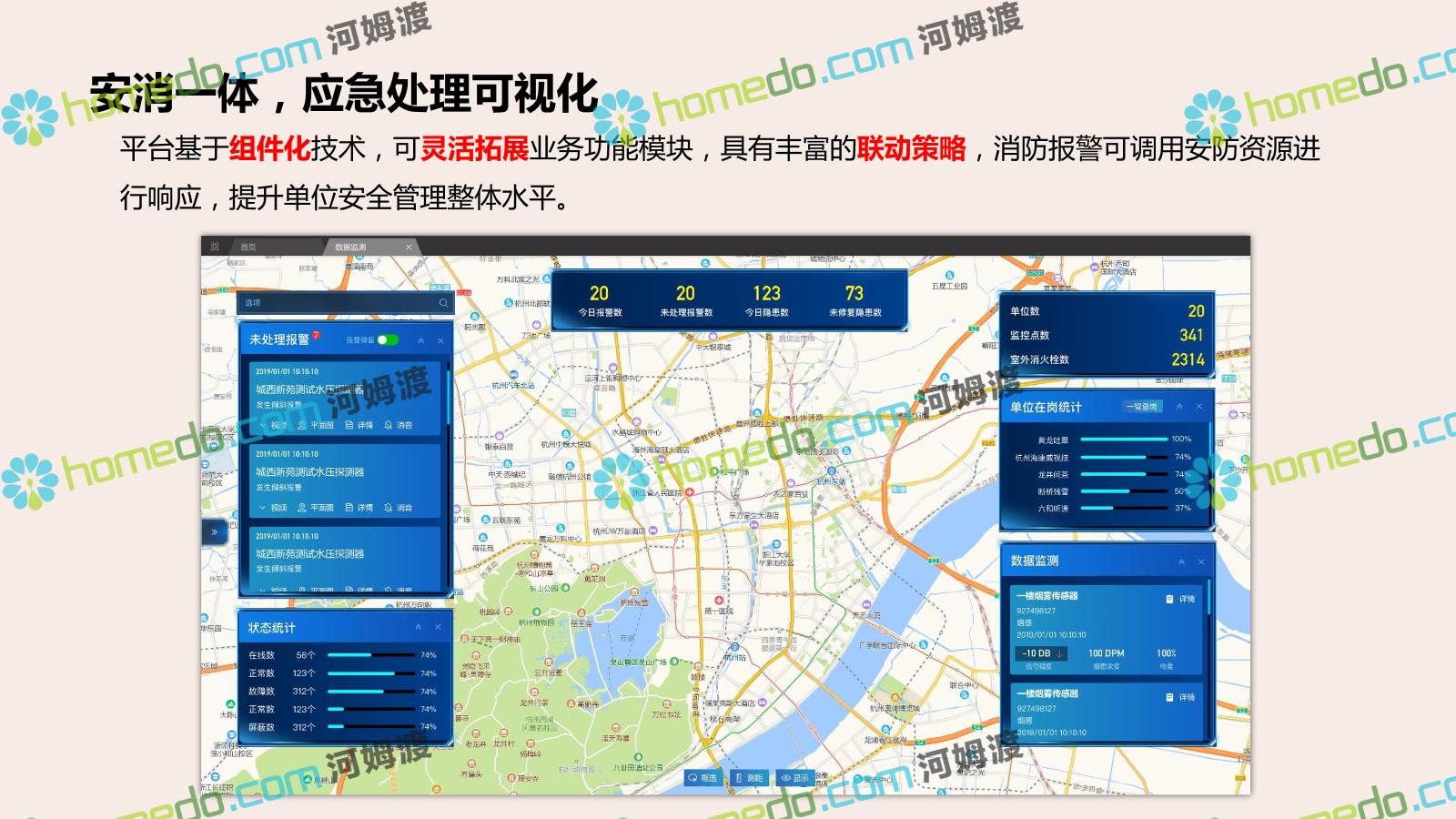Activate the 测距 distance measure tool
Viewport: 1456px width, 819px height.
(749, 778)
